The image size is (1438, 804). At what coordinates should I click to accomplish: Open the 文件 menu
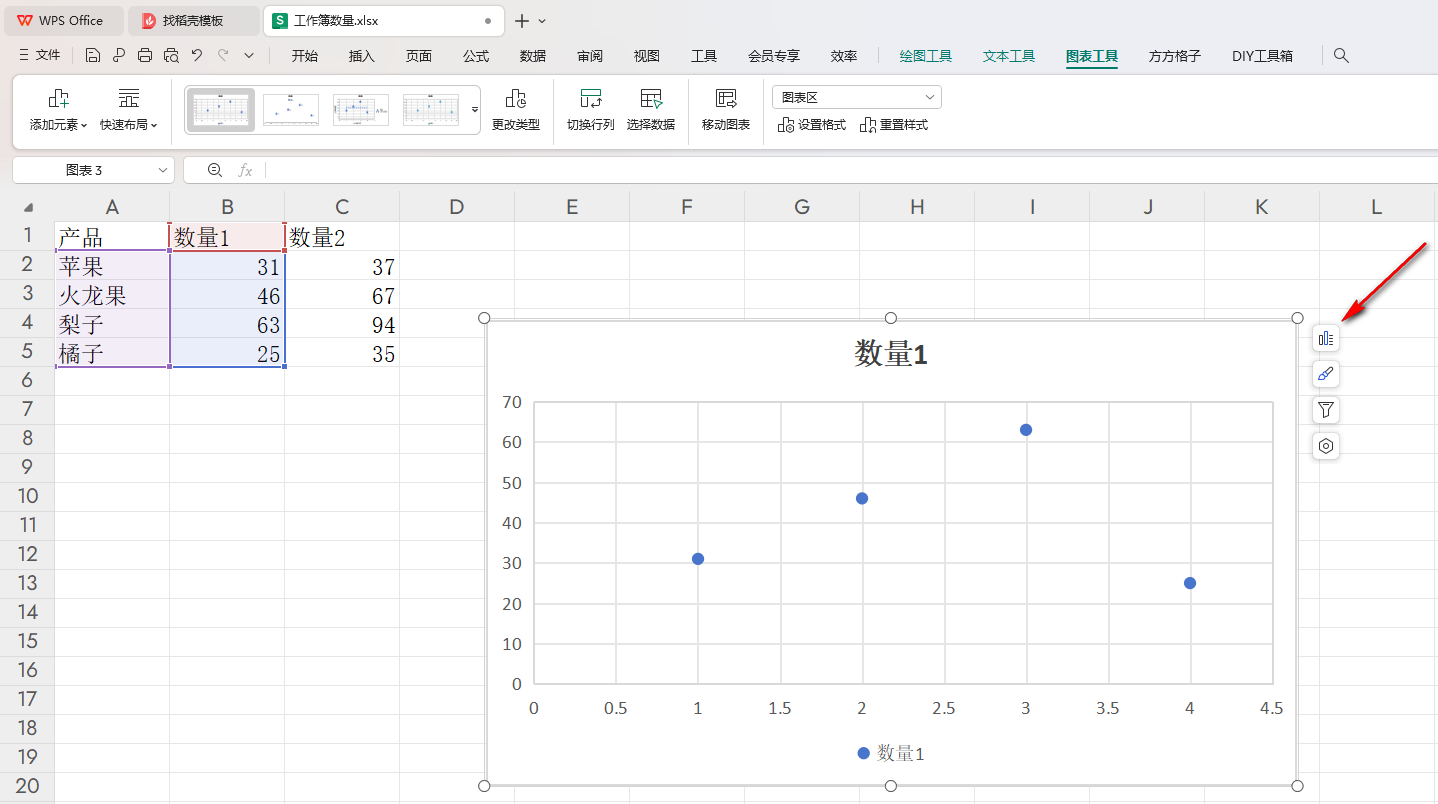click(40, 56)
